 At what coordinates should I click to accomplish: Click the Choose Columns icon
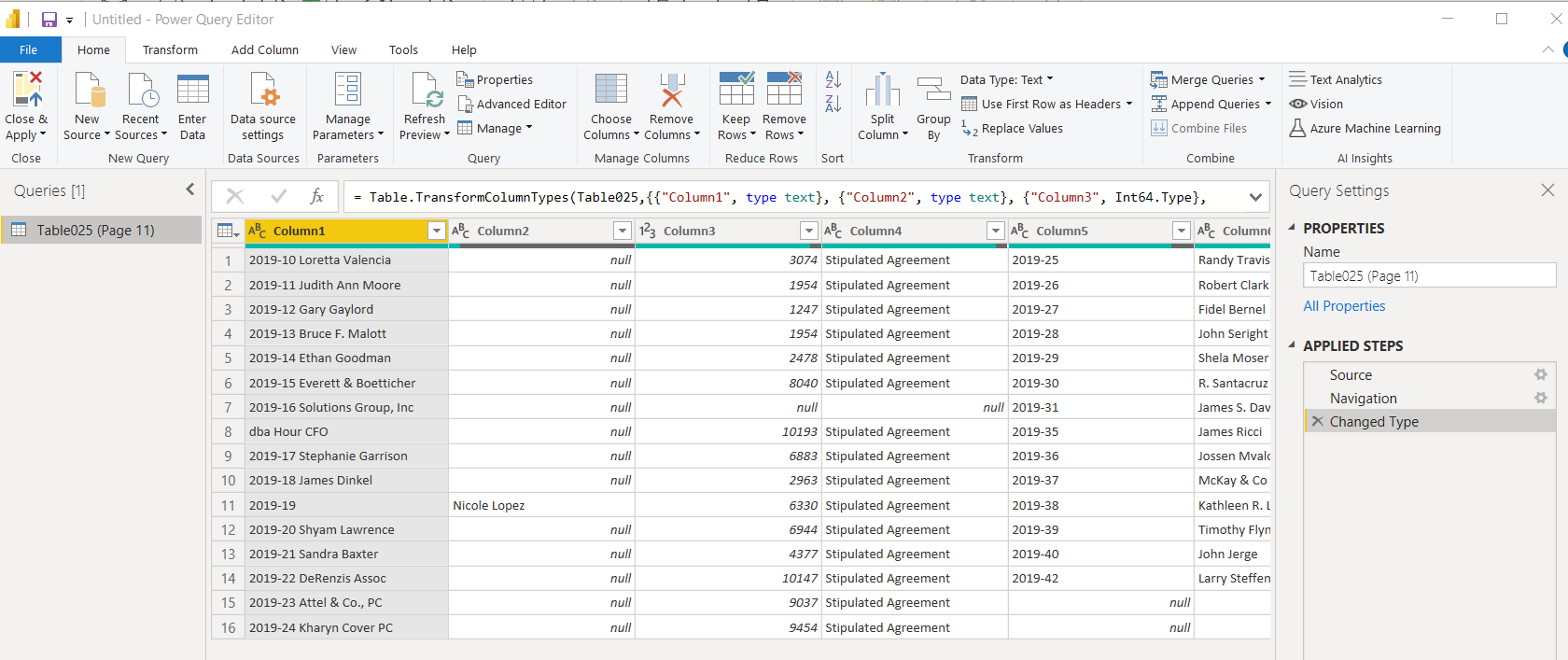pos(611,90)
